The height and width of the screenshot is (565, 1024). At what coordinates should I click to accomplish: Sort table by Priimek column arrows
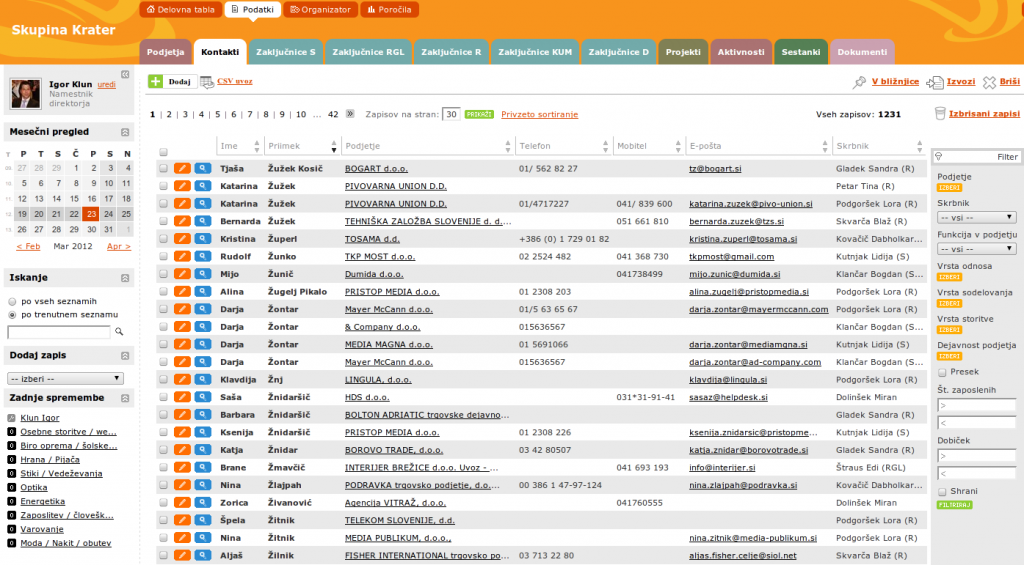(334, 146)
